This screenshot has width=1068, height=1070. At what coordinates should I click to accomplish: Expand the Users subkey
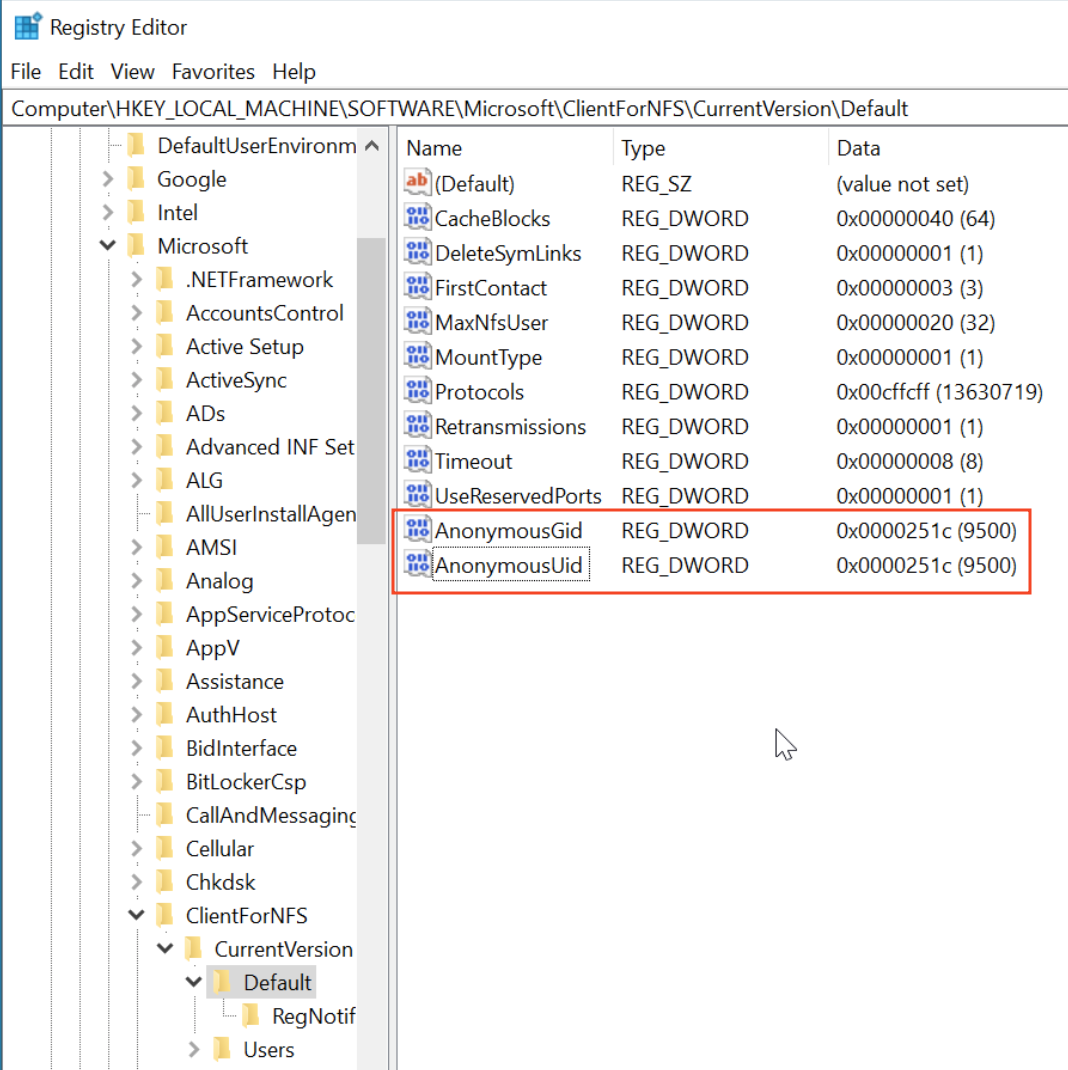click(194, 1050)
